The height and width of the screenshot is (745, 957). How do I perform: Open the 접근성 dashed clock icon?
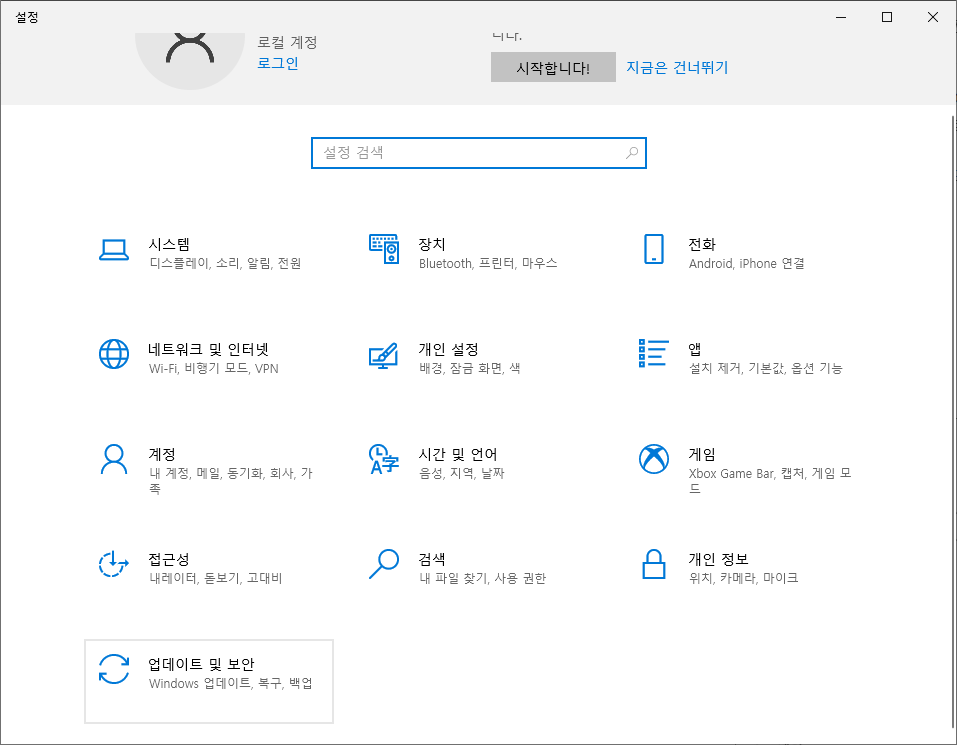[x=114, y=564]
